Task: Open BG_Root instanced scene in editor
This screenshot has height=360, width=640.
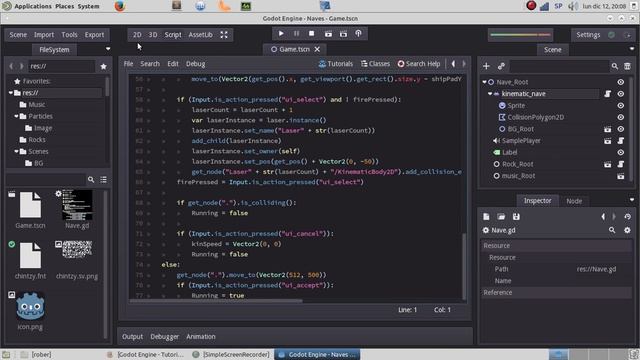Action: (607, 129)
